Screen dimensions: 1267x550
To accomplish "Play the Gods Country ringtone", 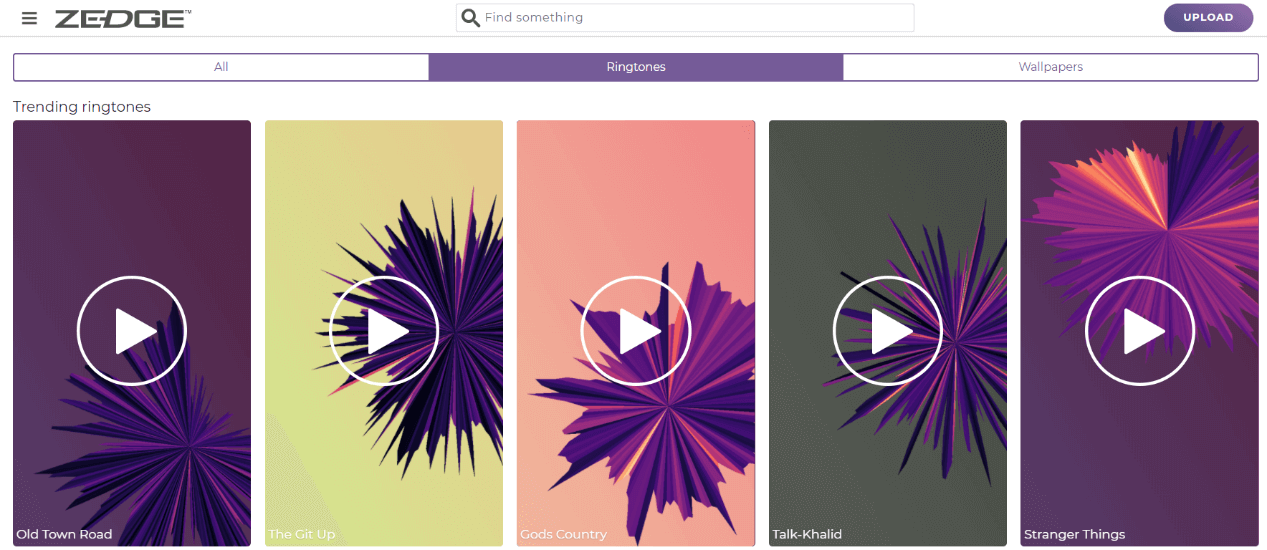I will click(636, 331).
